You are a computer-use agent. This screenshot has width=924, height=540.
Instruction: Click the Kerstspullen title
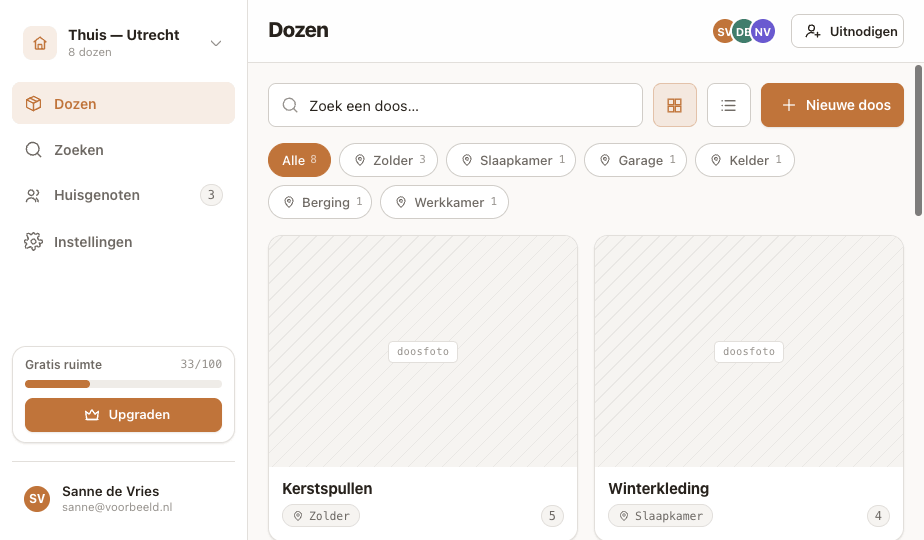(327, 489)
